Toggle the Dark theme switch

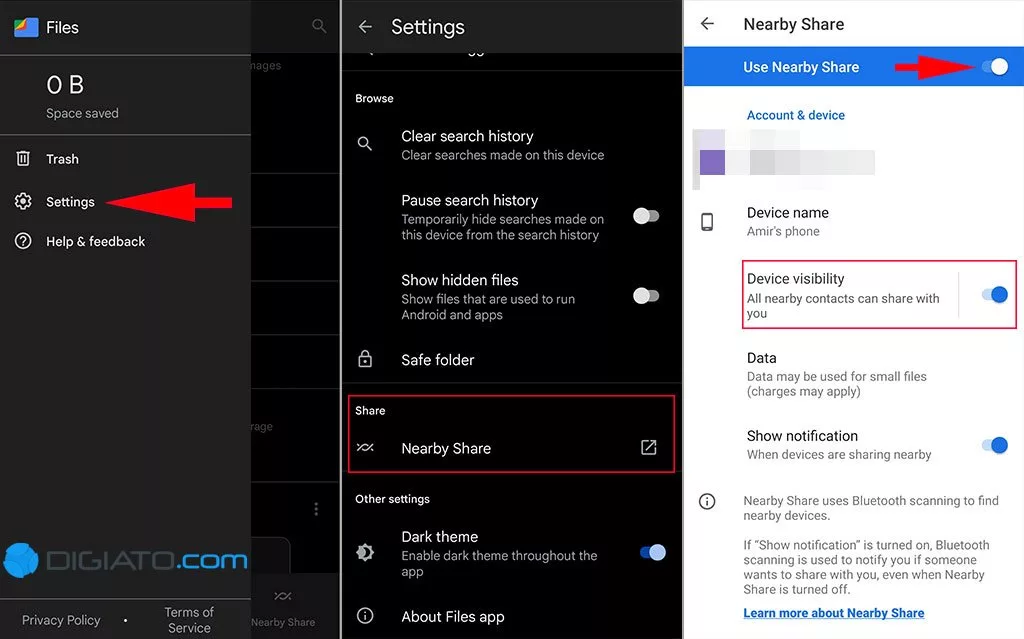(x=652, y=553)
